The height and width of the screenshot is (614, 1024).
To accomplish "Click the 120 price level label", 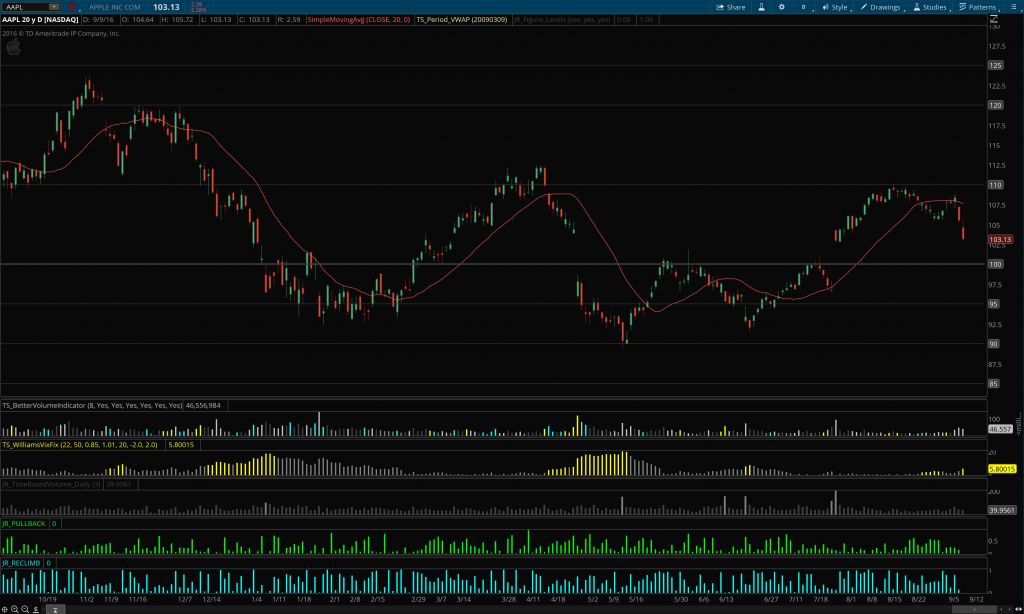I will (x=995, y=105).
